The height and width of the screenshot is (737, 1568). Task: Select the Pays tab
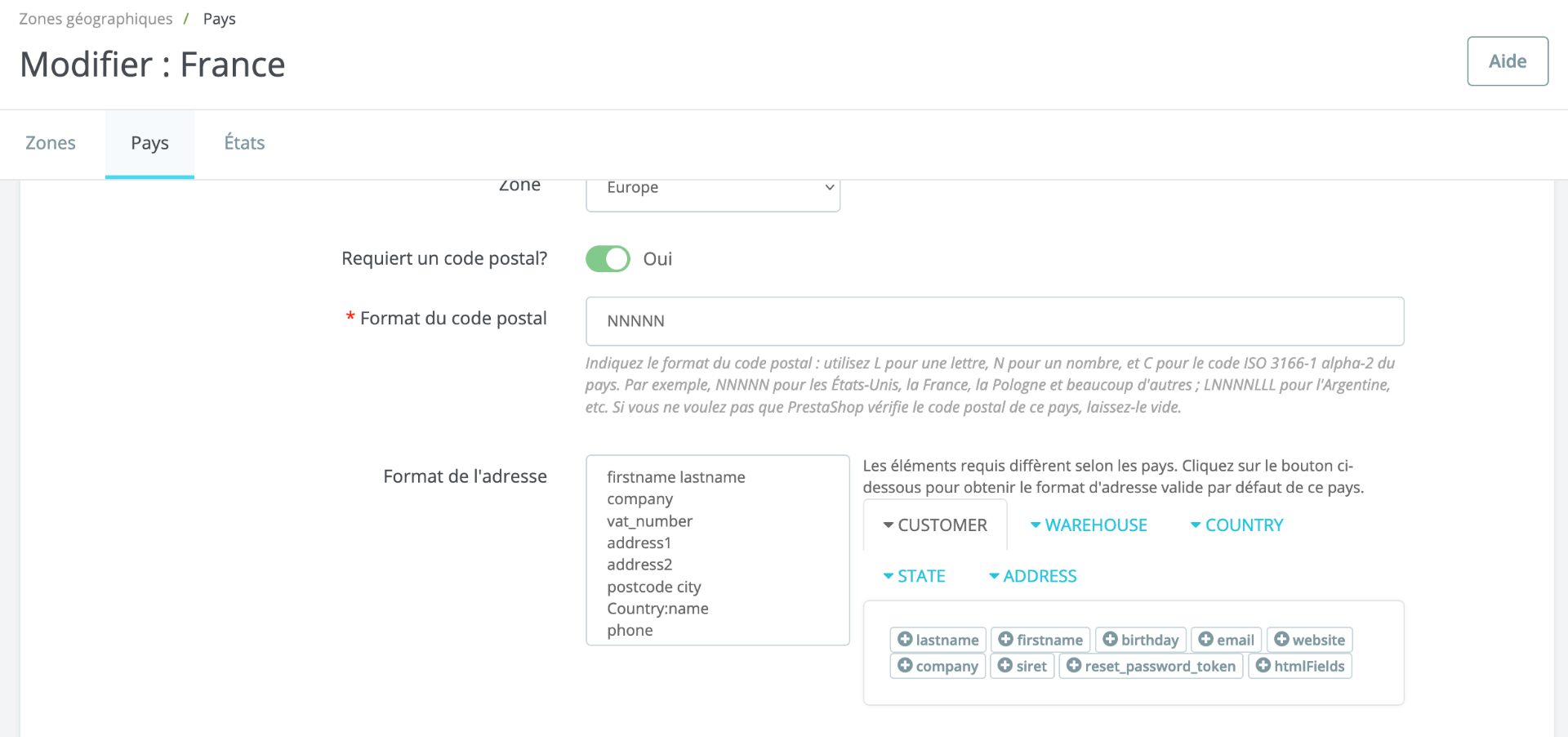tap(149, 143)
